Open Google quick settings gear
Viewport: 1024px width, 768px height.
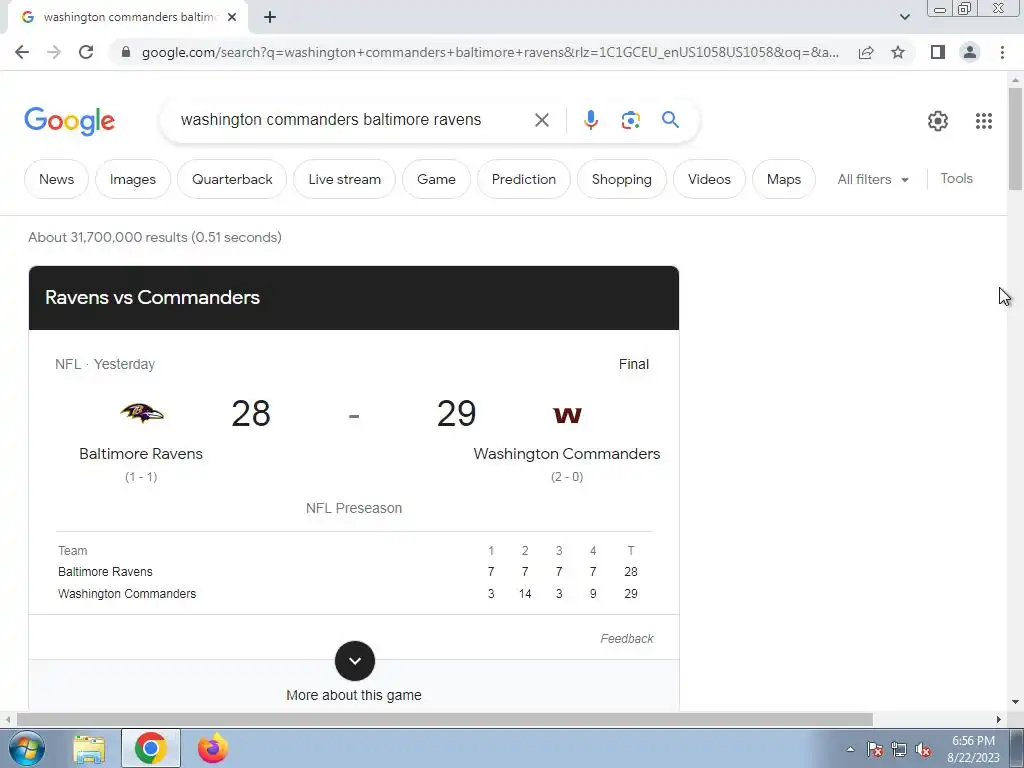(x=938, y=121)
